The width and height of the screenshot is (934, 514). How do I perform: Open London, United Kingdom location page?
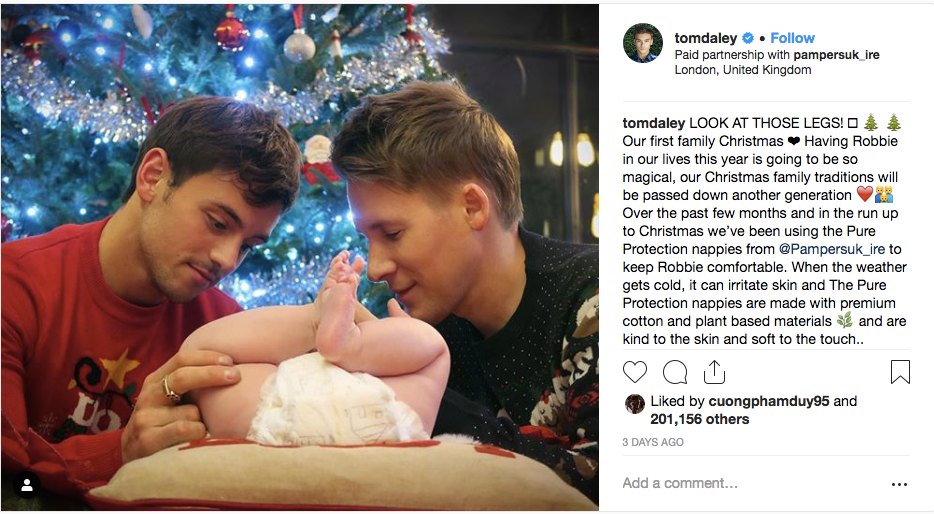743,70
